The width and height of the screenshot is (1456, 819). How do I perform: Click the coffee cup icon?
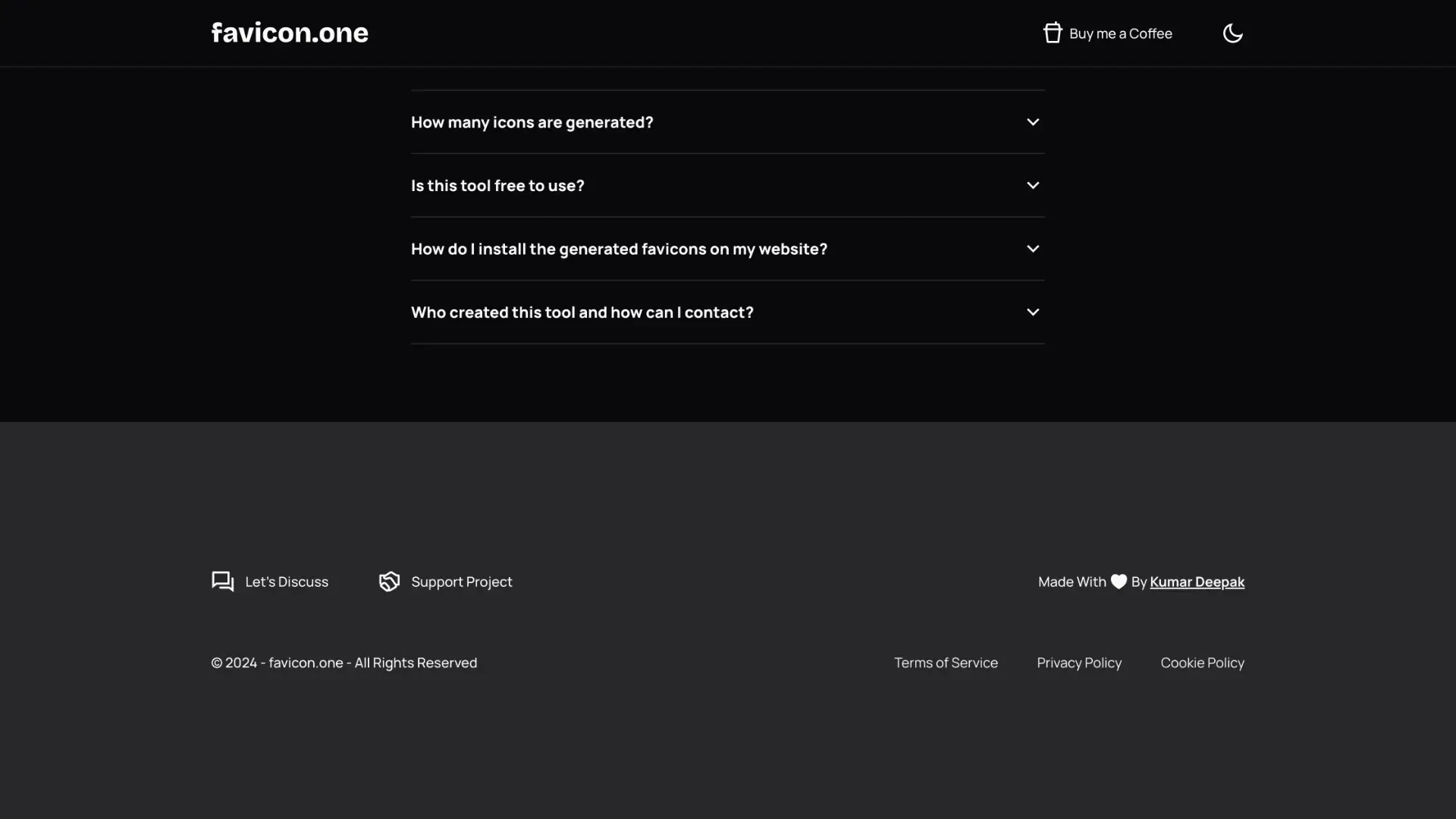coord(1052,33)
